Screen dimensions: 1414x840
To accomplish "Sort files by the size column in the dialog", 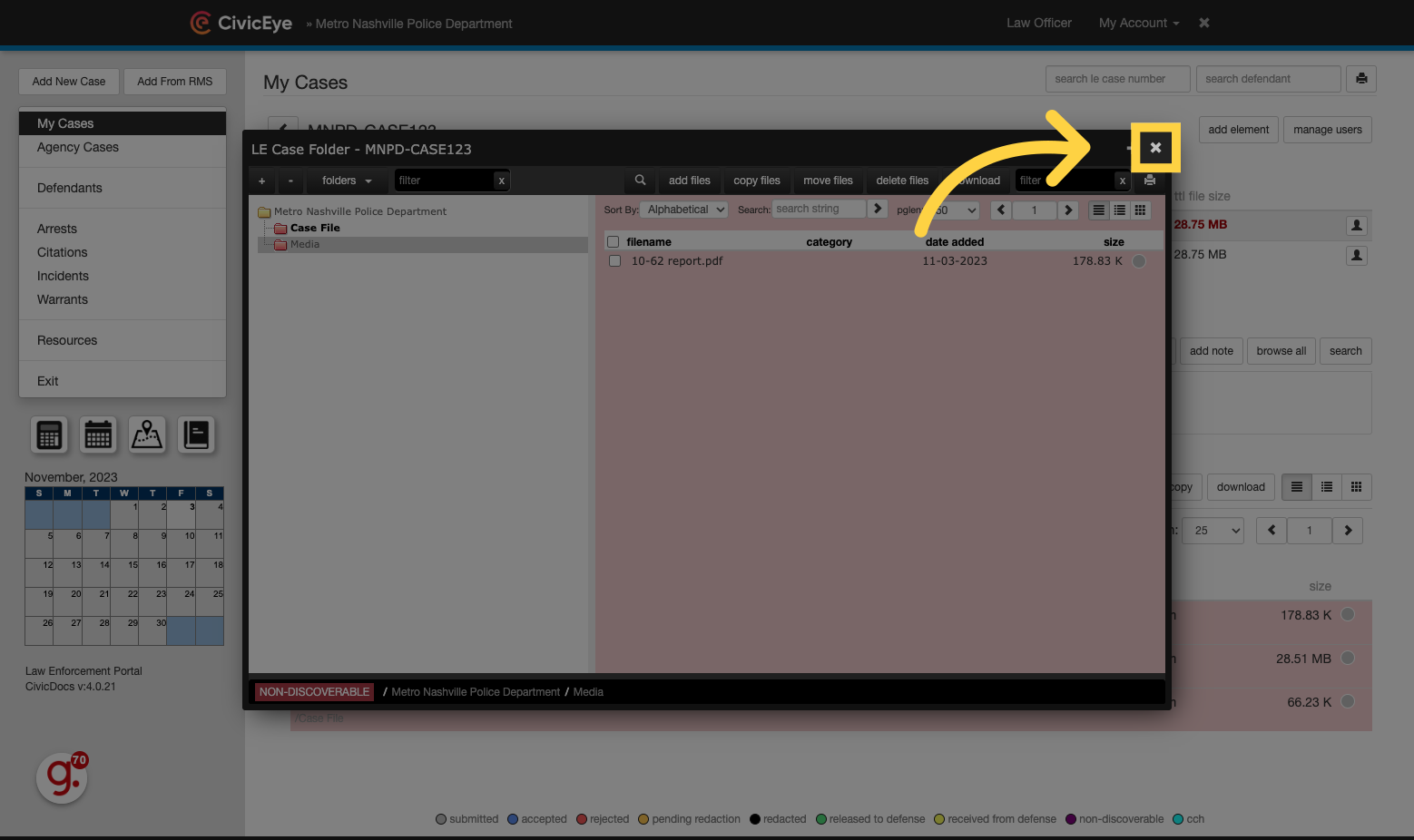I will (1114, 242).
